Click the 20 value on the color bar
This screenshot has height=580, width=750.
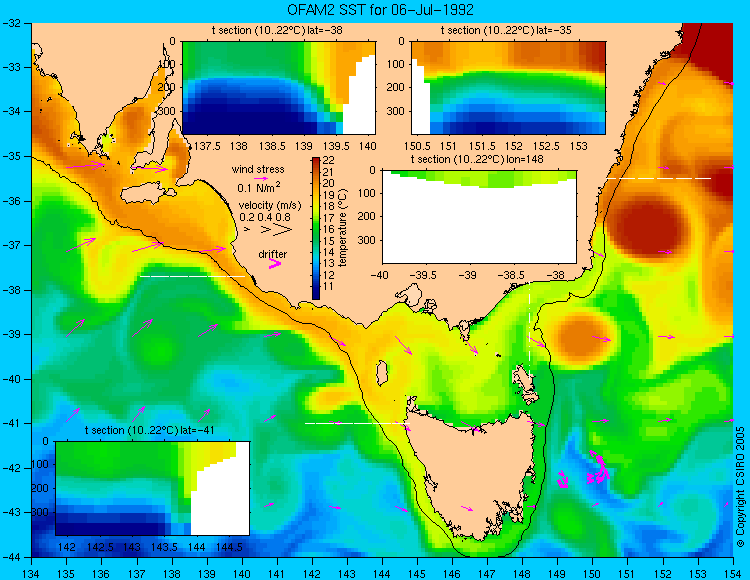[329, 183]
